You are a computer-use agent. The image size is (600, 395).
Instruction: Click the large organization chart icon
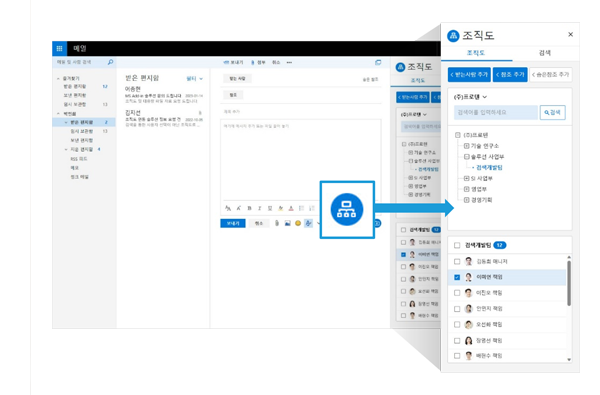tap(347, 209)
